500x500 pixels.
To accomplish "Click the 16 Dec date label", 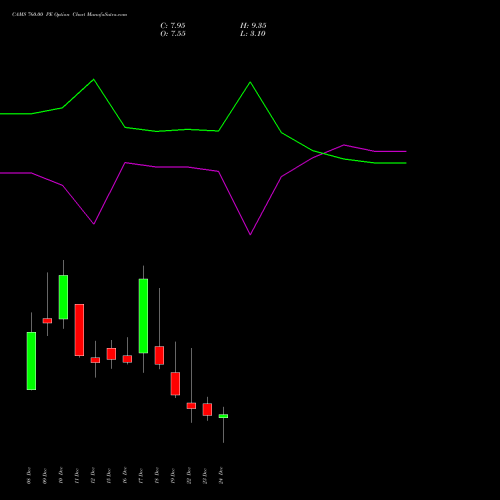I will [x=125, y=475].
